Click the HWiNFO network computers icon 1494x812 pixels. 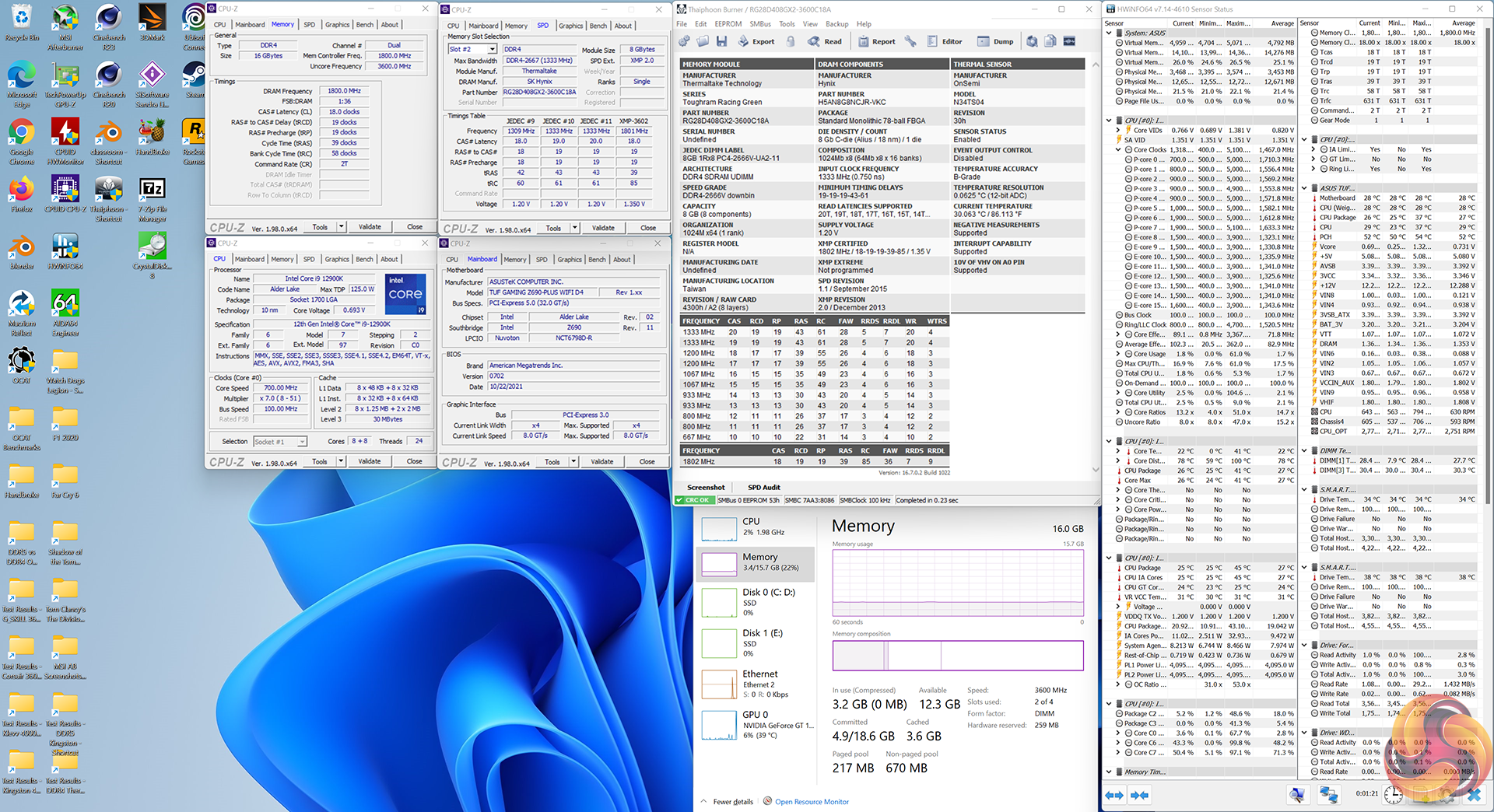(x=1328, y=794)
